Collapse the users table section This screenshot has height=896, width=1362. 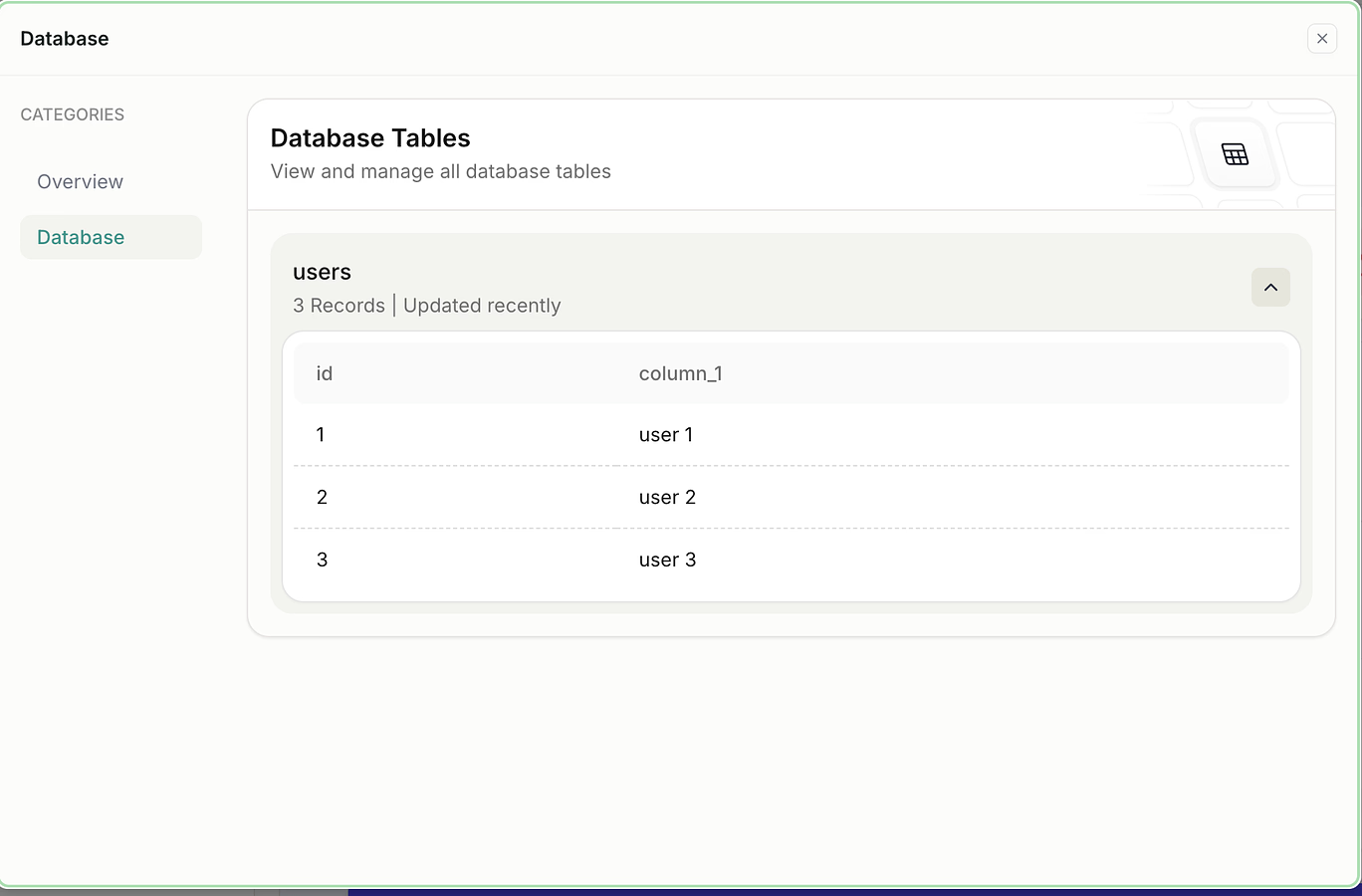click(x=1270, y=288)
